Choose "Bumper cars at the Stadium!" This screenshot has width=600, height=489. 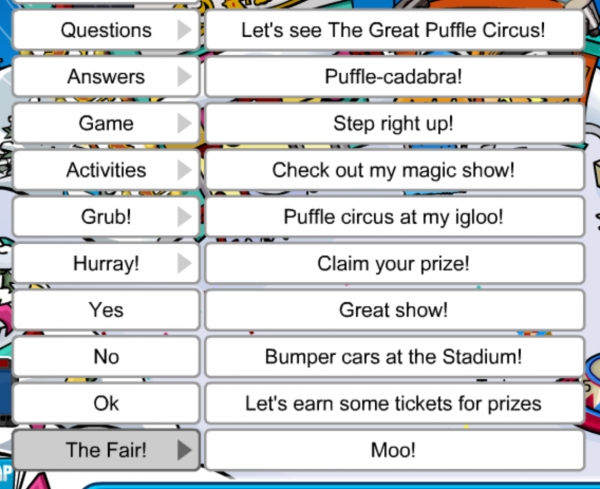point(393,357)
